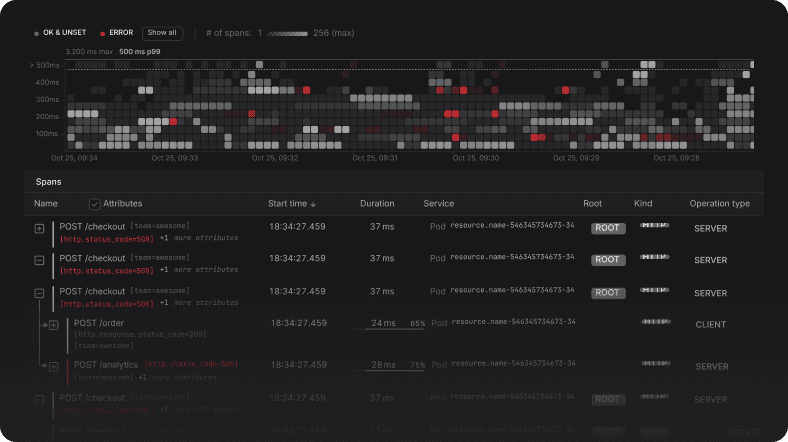Click the number of spans gradient scale
Viewport: 788px width, 442px height.
click(x=287, y=34)
